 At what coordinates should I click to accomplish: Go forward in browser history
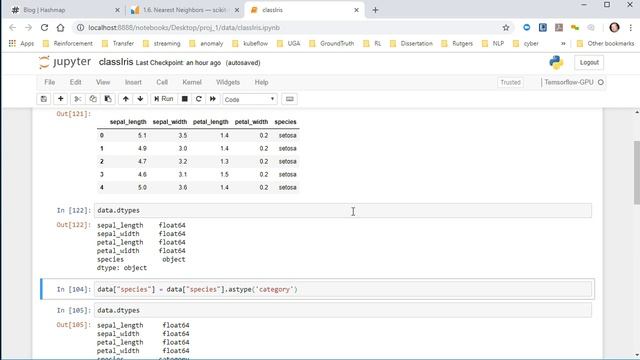coord(28,27)
